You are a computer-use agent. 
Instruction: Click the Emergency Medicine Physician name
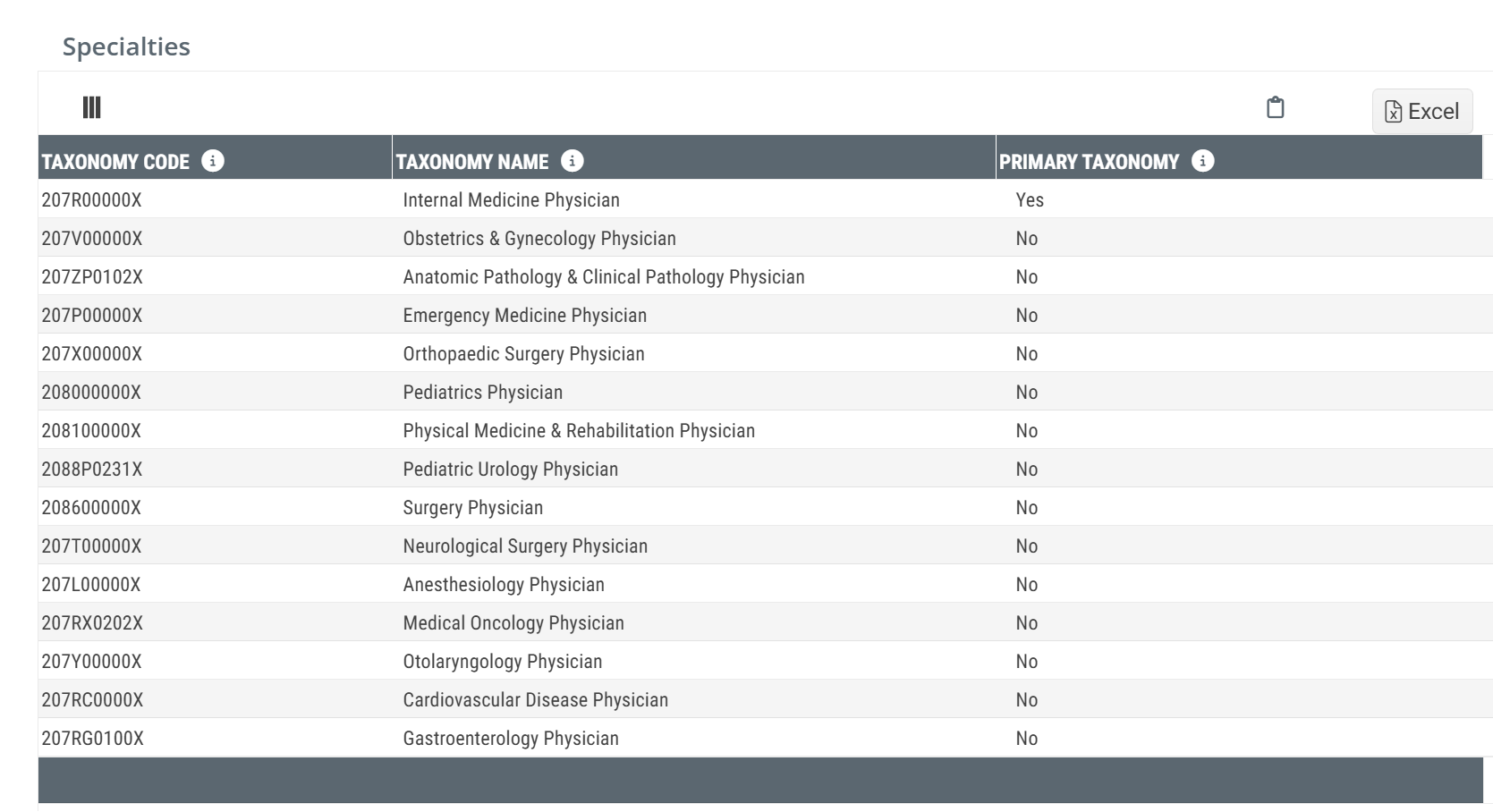(x=525, y=316)
